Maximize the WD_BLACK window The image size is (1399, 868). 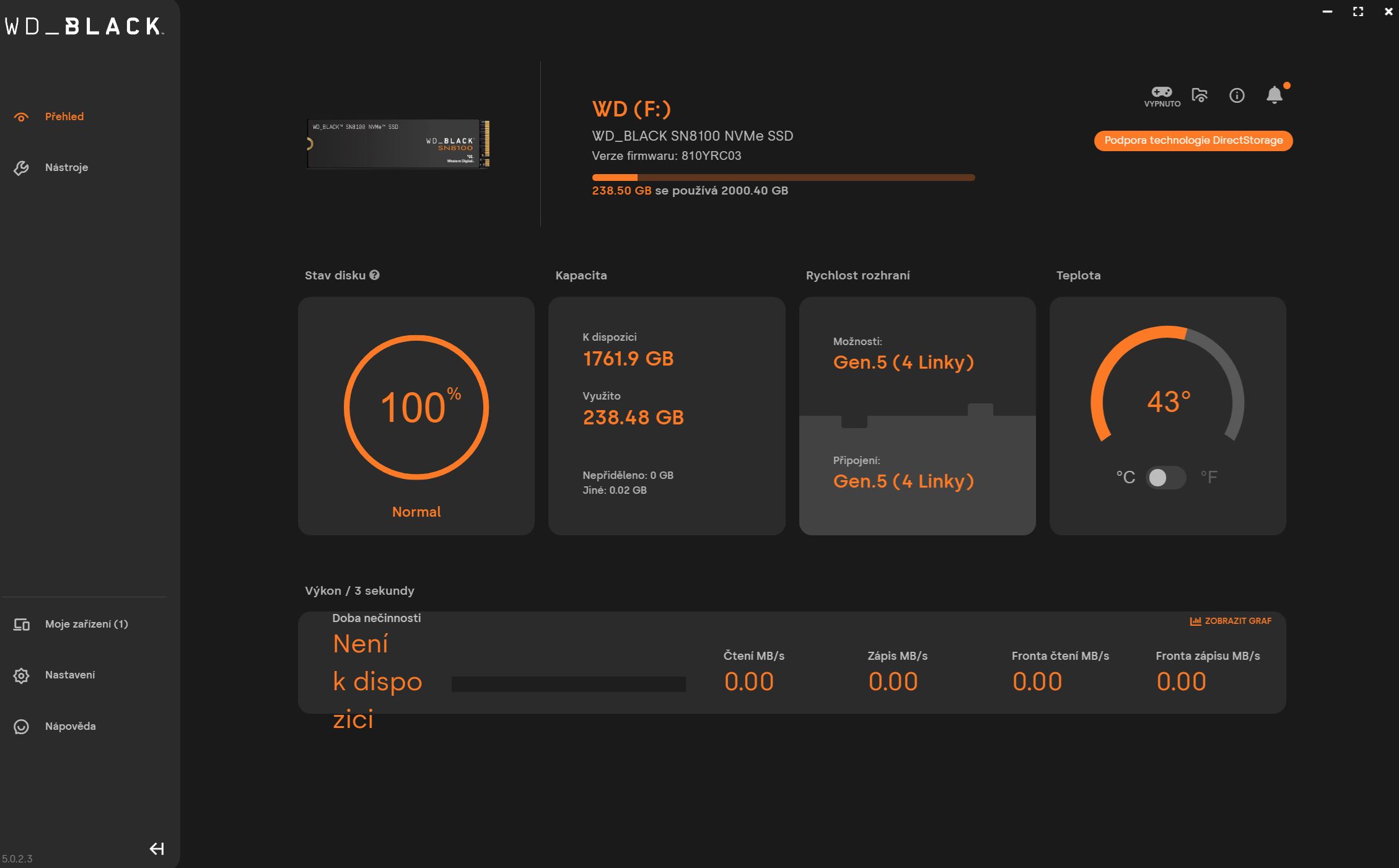pos(1358,12)
